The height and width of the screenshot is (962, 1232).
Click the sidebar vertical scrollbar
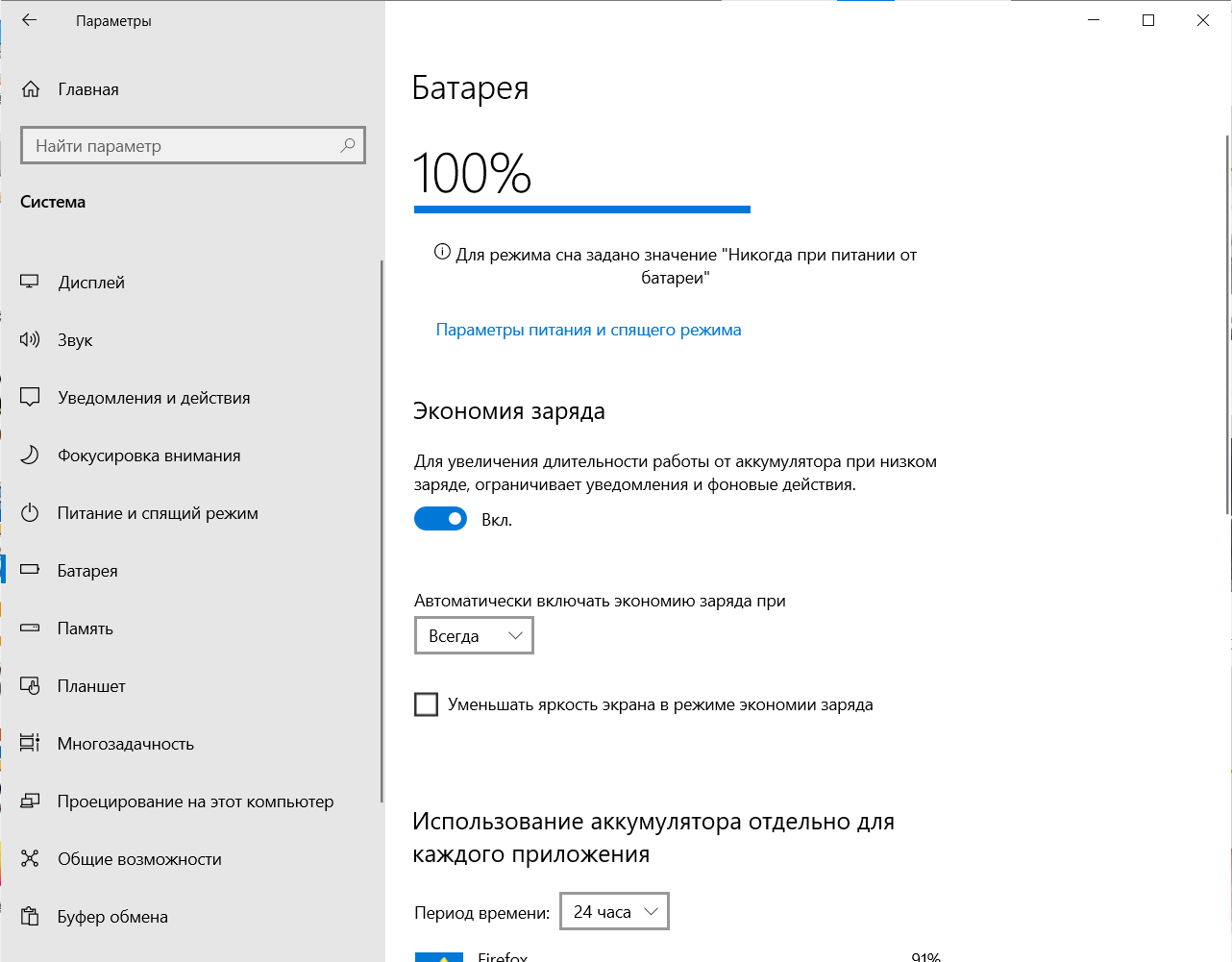[382, 530]
